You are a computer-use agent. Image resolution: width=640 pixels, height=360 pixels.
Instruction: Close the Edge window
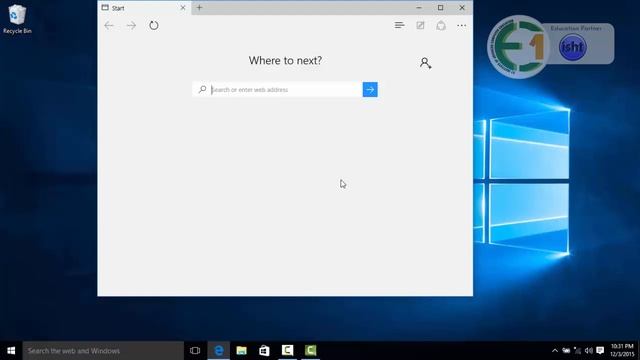click(462, 7)
